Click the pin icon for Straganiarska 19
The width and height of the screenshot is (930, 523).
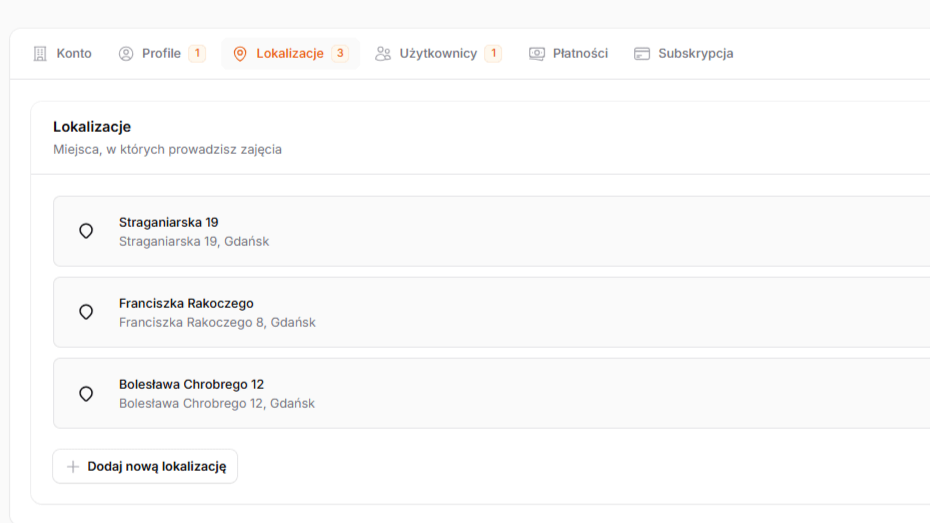(x=86, y=231)
